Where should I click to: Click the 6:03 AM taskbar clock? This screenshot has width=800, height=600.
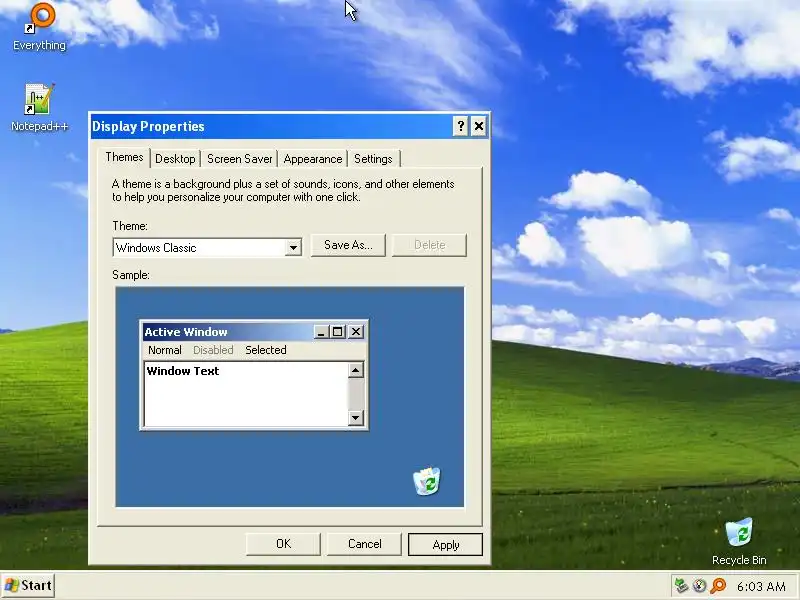point(761,587)
